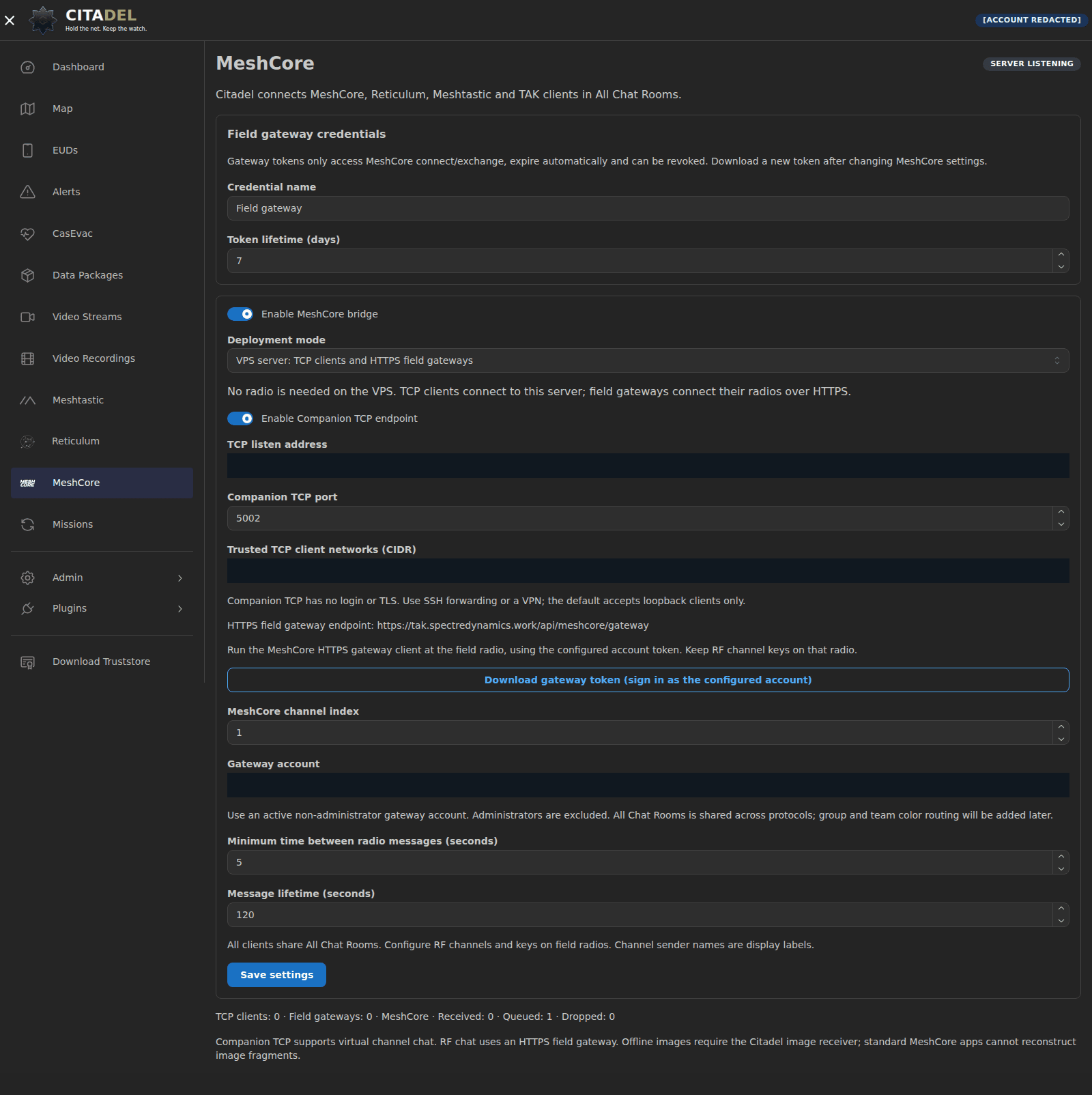Image resolution: width=1092 pixels, height=1095 pixels.
Task: Toggle Enable MeshCore bridge switch
Action: [240, 314]
